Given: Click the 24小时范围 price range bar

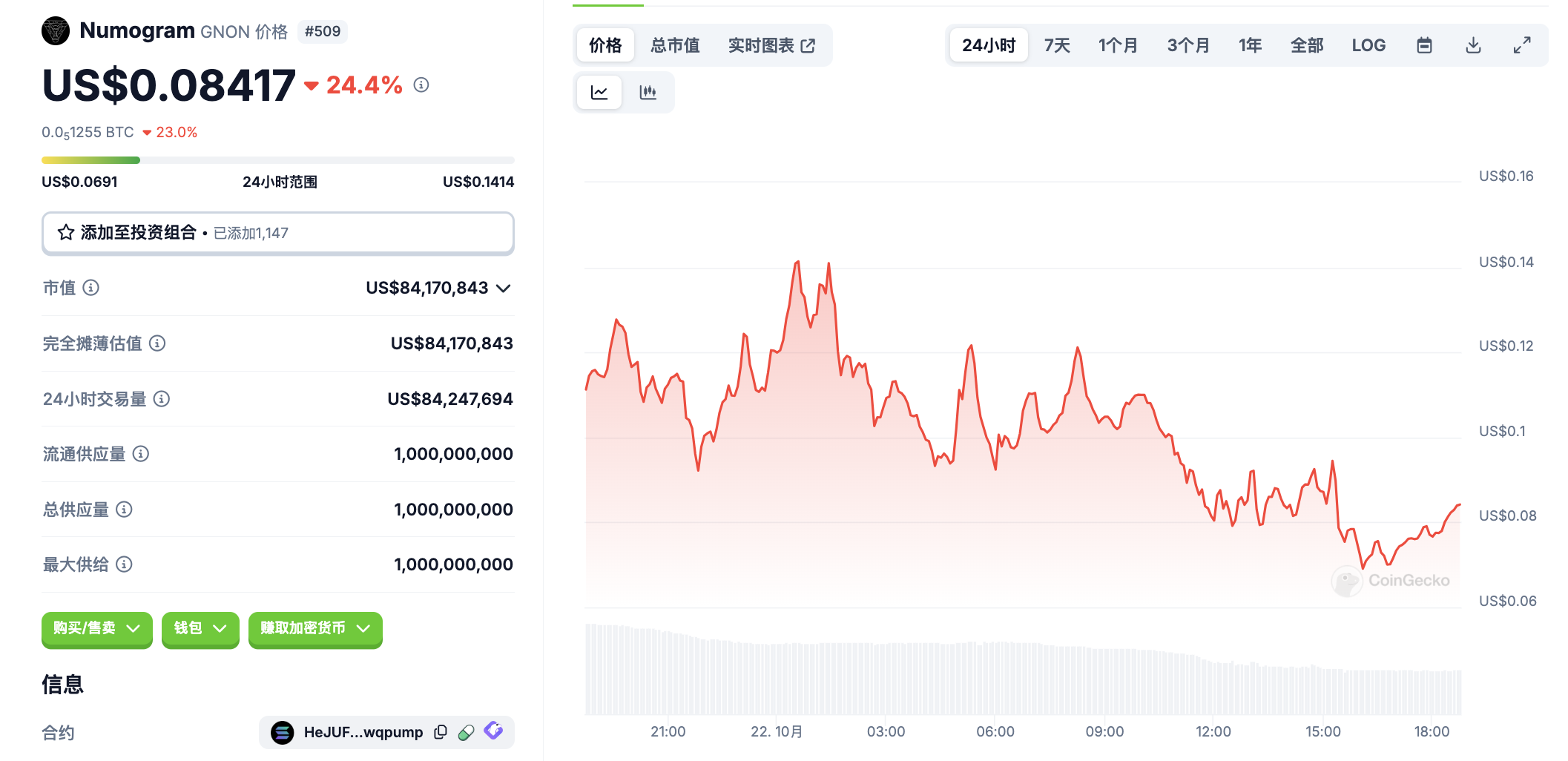Looking at the screenshot, I should pyautogui.click(x=277, y=160).
